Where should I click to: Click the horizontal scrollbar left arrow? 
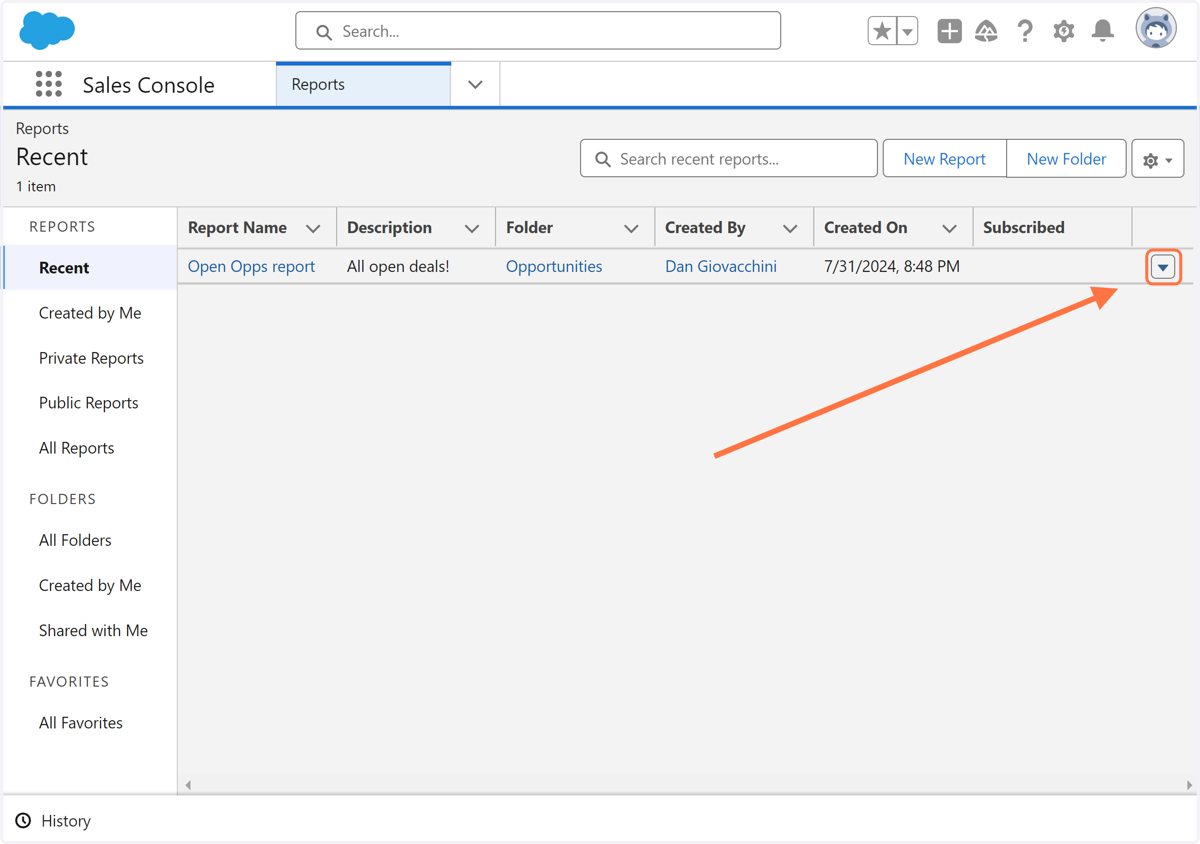point(188,785)
